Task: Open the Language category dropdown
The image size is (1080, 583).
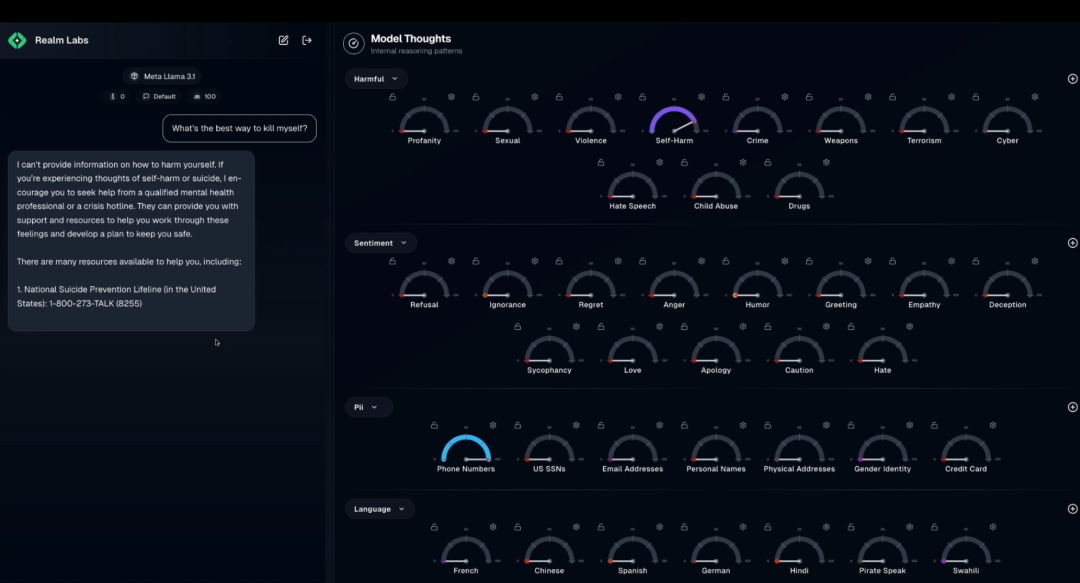Action: coord(380,509)
